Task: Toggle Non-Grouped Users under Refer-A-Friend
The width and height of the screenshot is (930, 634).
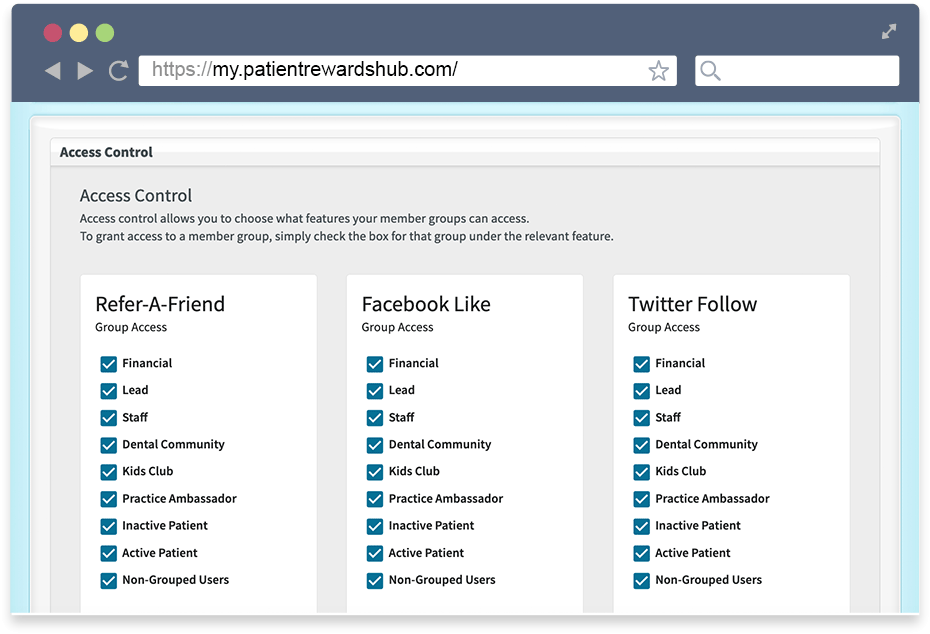Action: coord(109,581)
